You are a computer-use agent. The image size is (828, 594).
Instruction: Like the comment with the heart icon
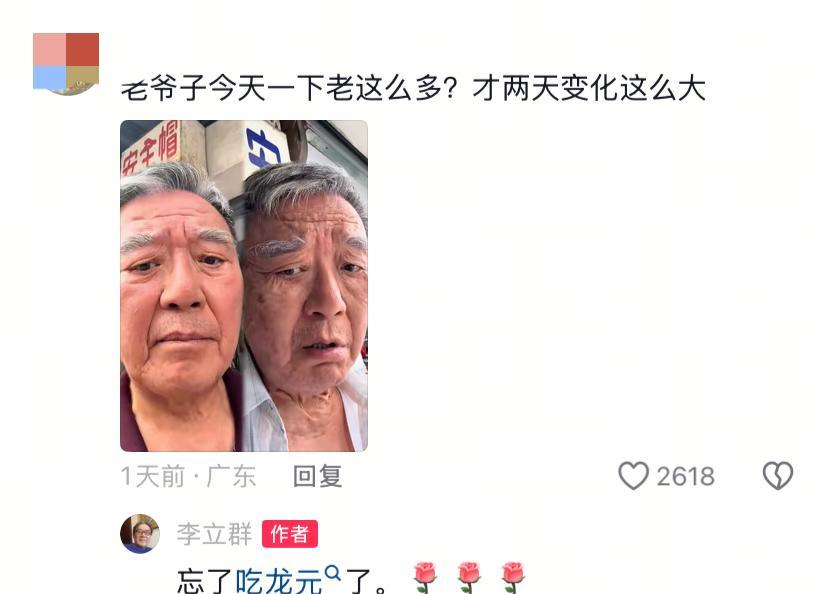coord(633,476)
